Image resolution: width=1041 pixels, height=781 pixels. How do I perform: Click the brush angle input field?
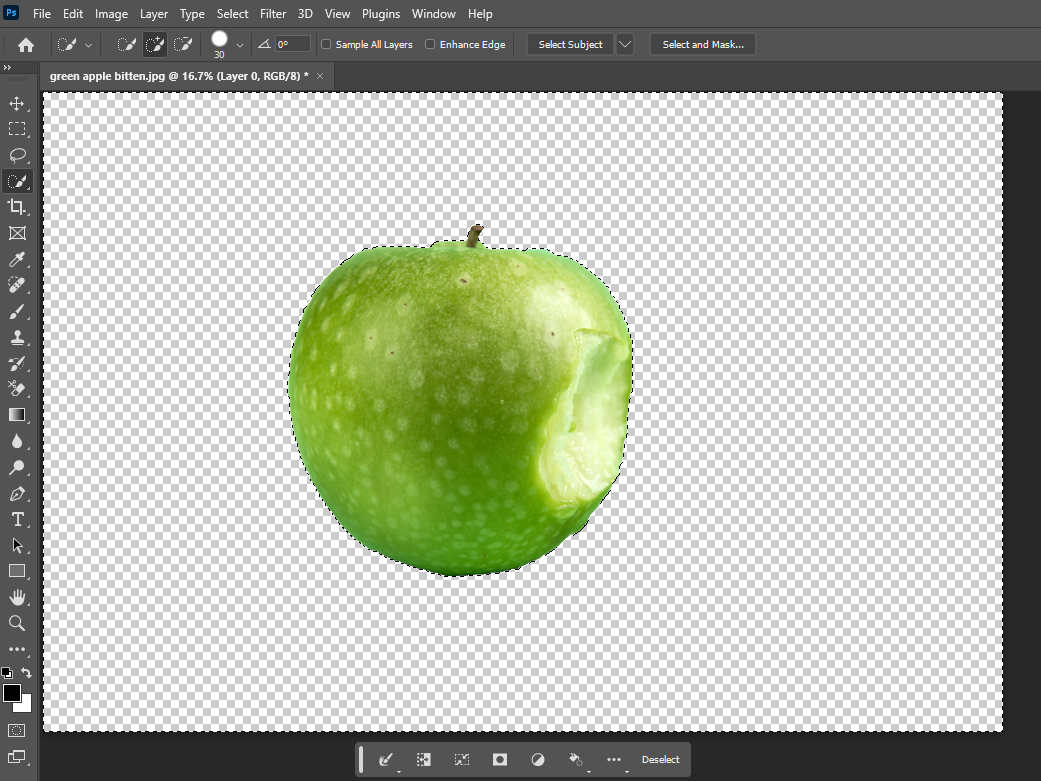pyautogui.click(x=293, y=44)
